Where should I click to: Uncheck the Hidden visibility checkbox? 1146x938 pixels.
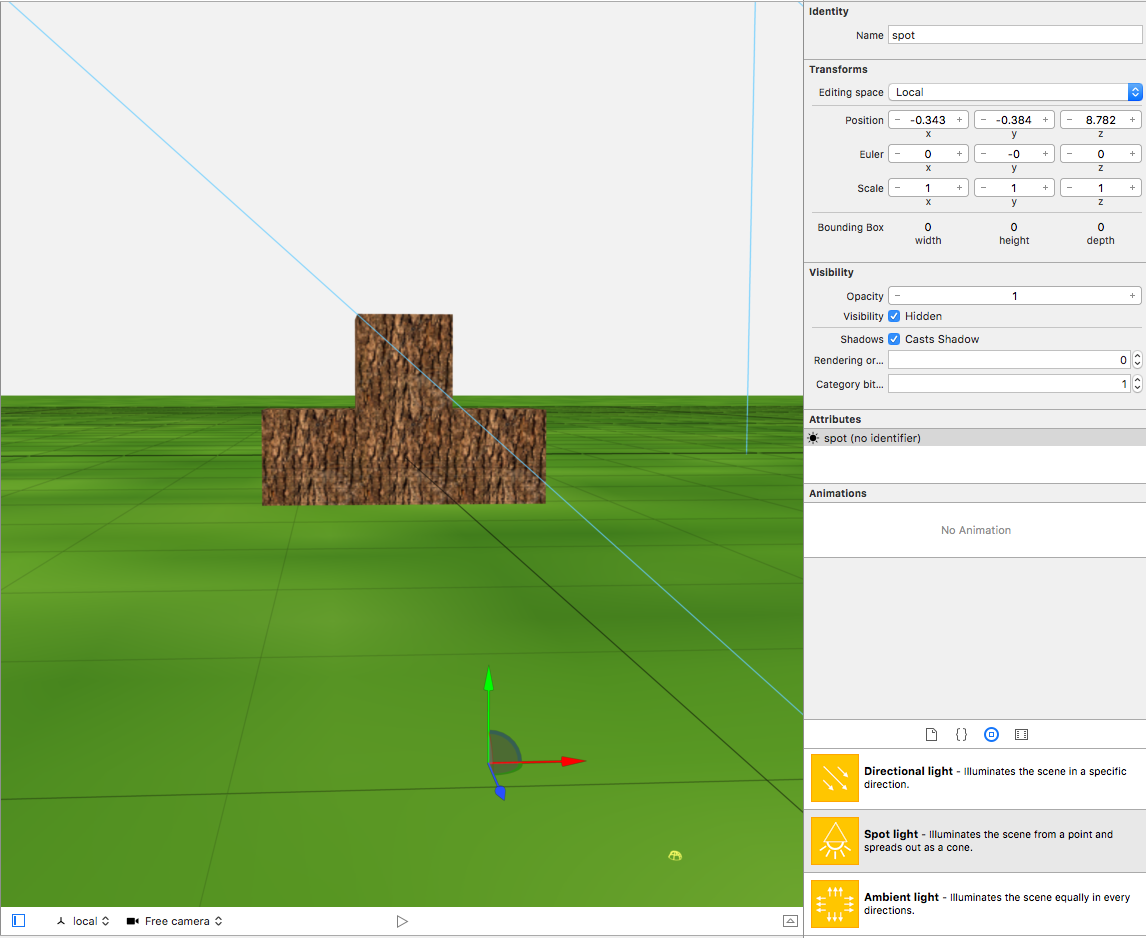(894, 316)
